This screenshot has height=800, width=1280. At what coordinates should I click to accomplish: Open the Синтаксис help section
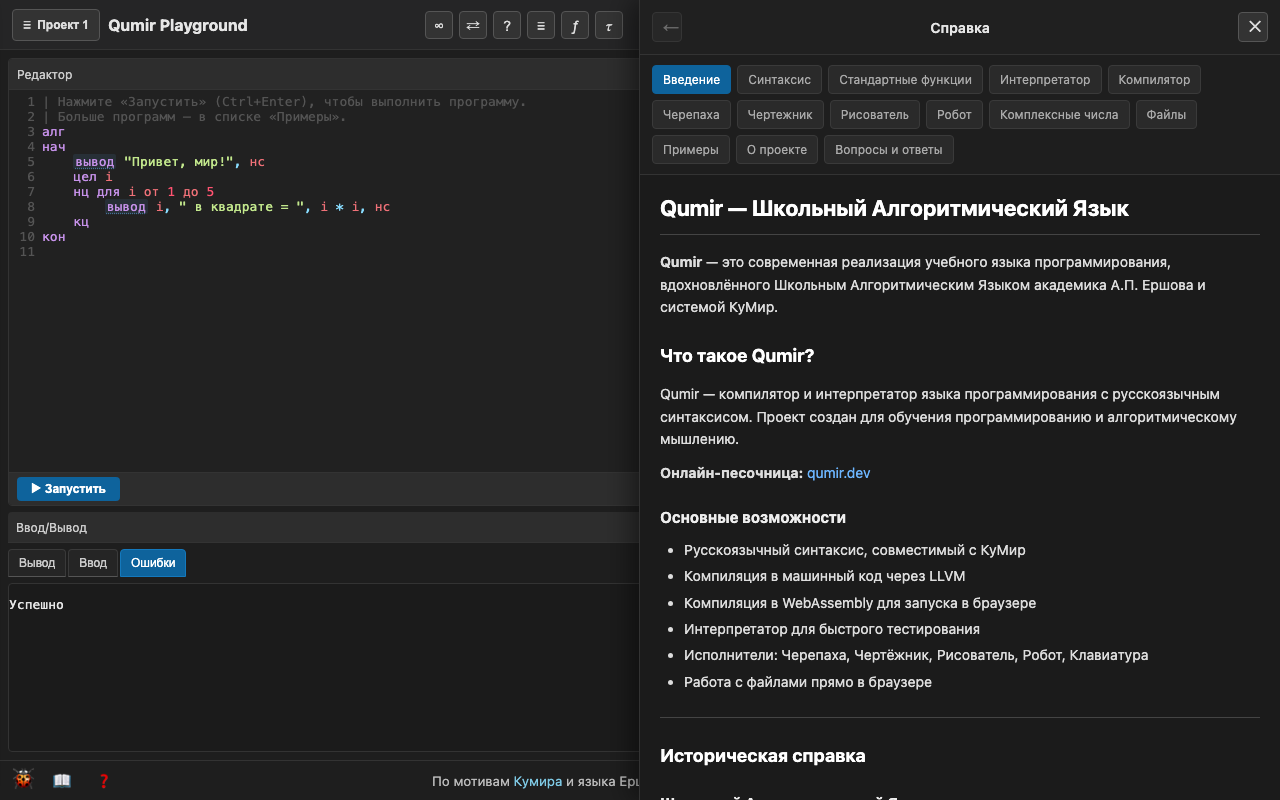pos(780,80)
